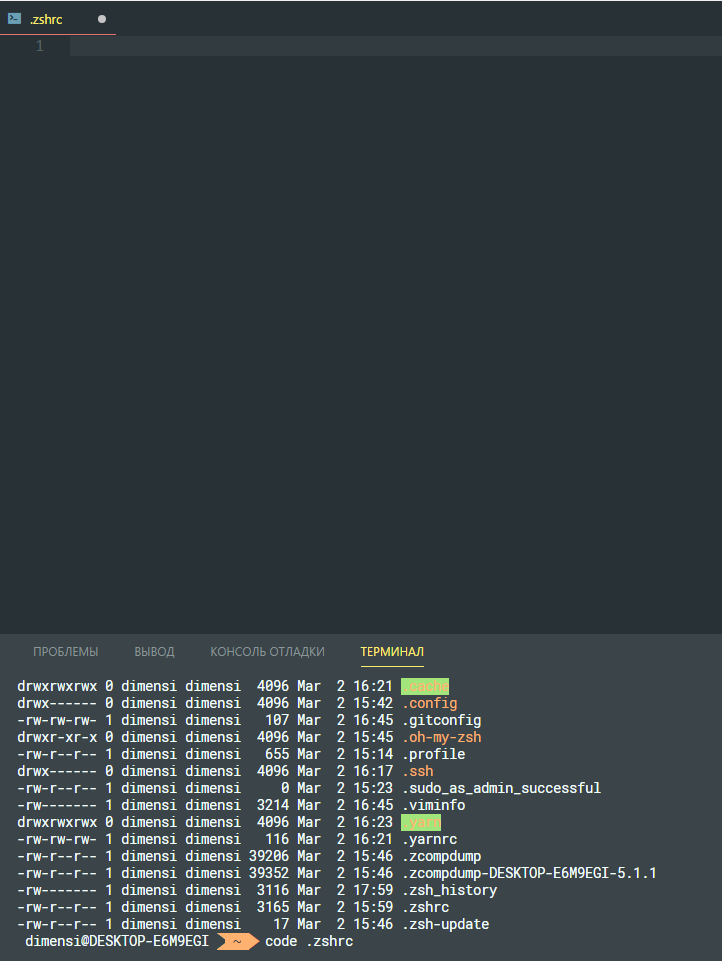Select the .zshrc editor tab

(45, 18)
